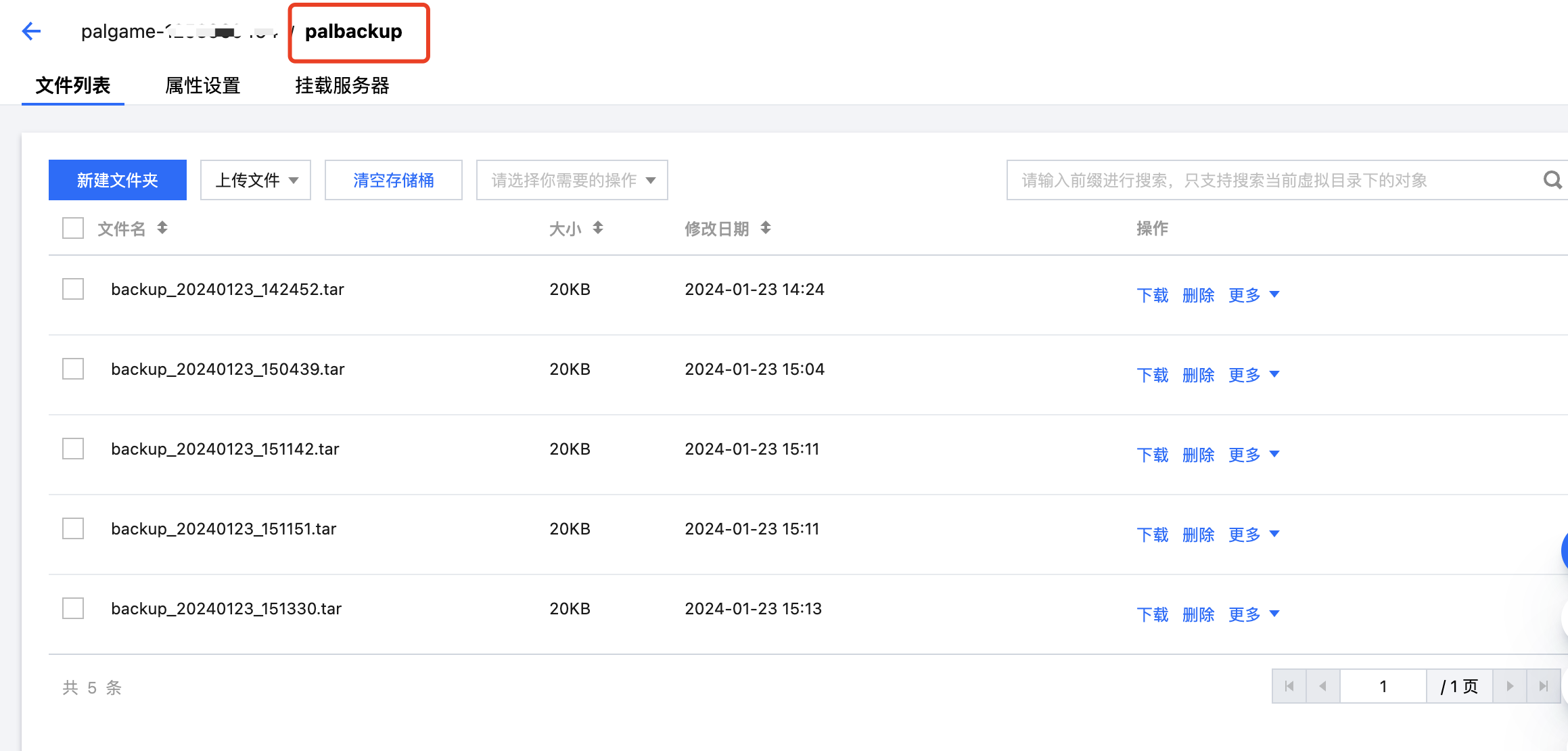The image size is (1568, 751).
Task: Toggle select-all files checkbox
Action: point(73,228)
